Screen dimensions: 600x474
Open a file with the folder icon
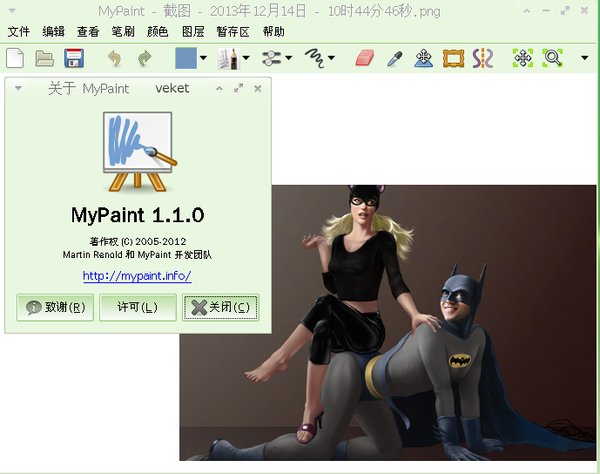[45, 58]
